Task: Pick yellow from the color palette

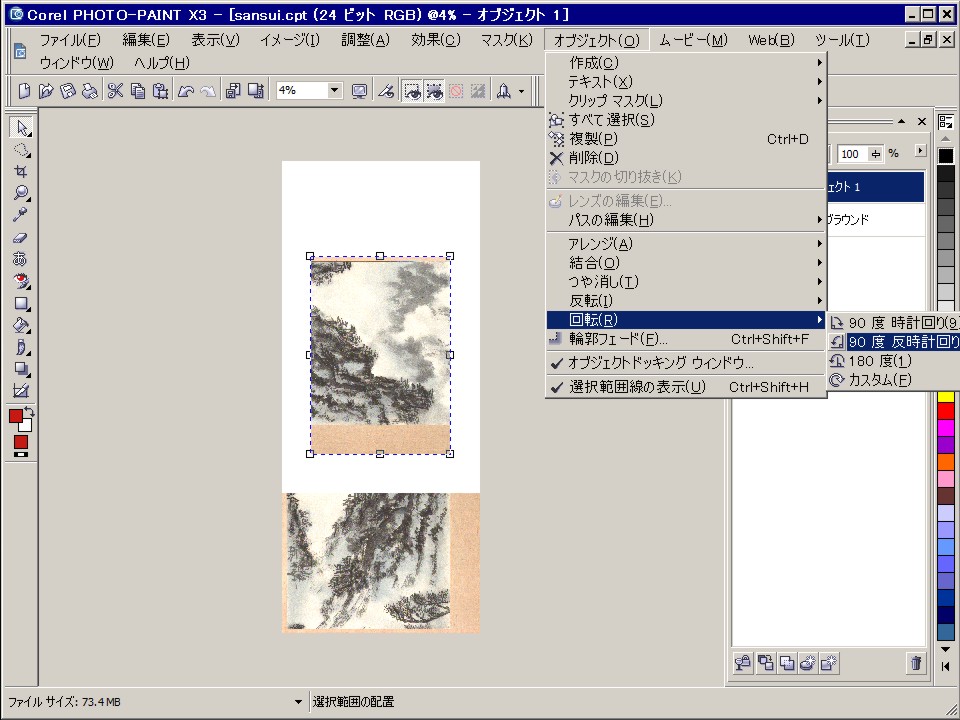Action: coord(946,396)
